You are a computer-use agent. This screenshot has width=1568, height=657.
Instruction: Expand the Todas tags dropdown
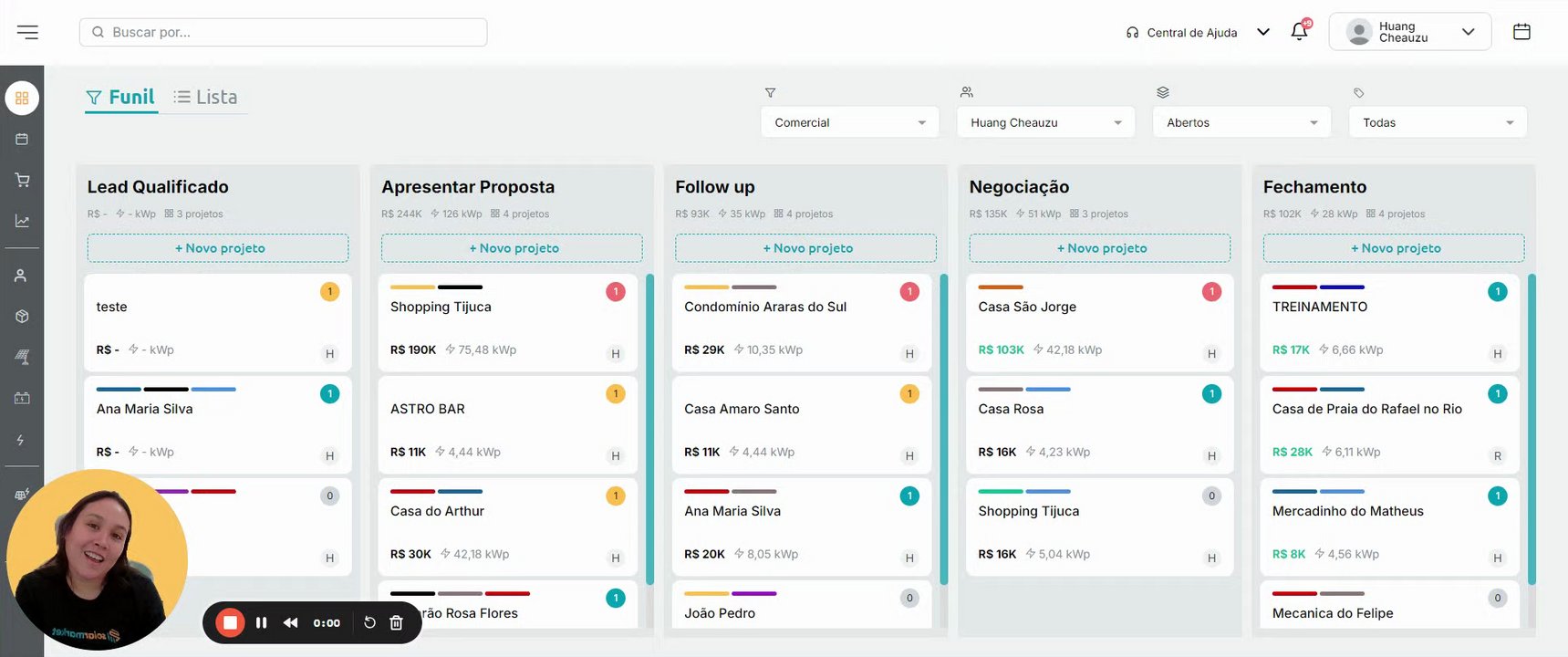1438,122
